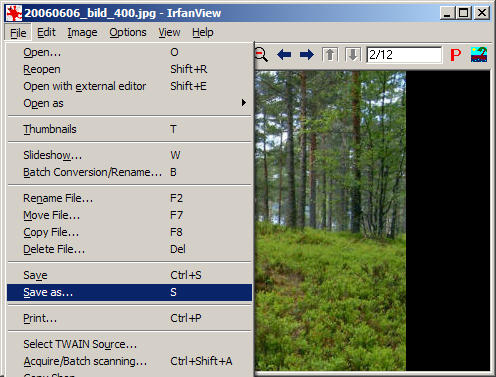Minimize the IrfanView window
This screenshot has width=496, height=377.
(x=447, y=13)
